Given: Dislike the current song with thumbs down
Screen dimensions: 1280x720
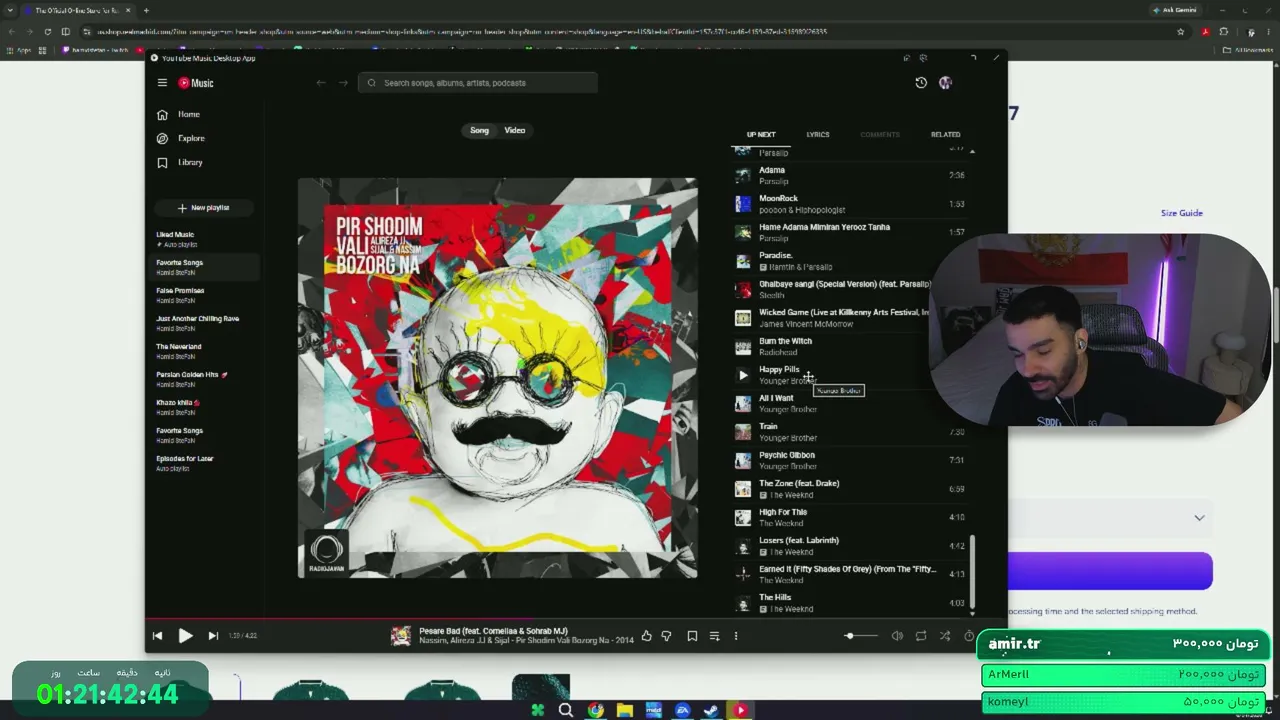Looking at the screenshot, I should pyautogui.click(x=666, y=636).
